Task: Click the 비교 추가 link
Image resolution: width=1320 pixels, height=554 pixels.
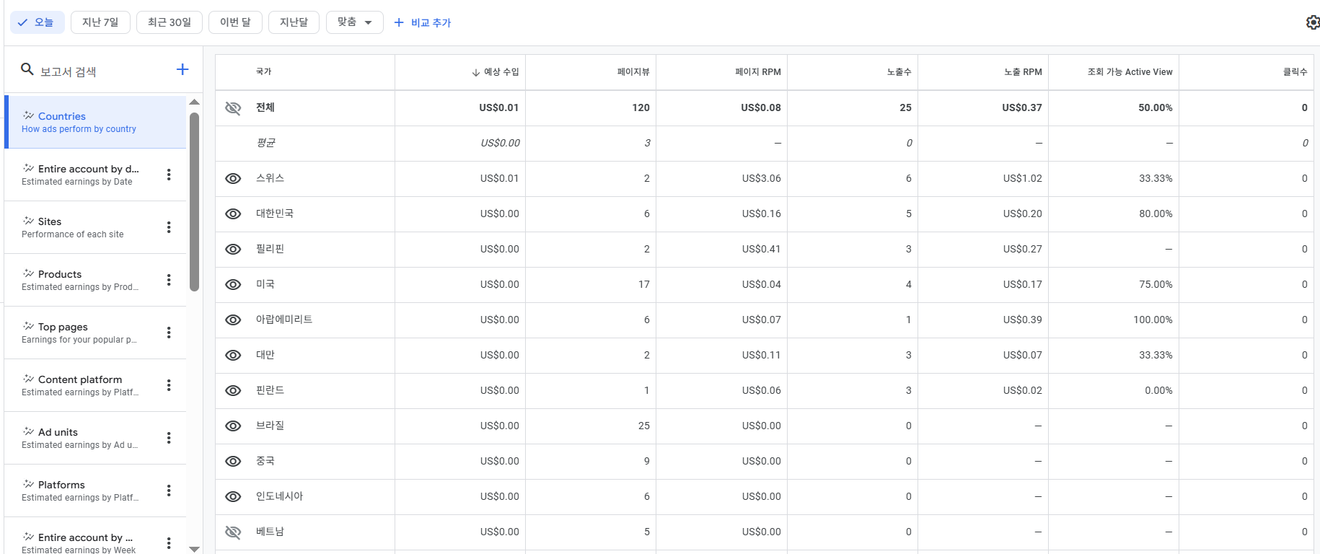Action: click(423, 22)
